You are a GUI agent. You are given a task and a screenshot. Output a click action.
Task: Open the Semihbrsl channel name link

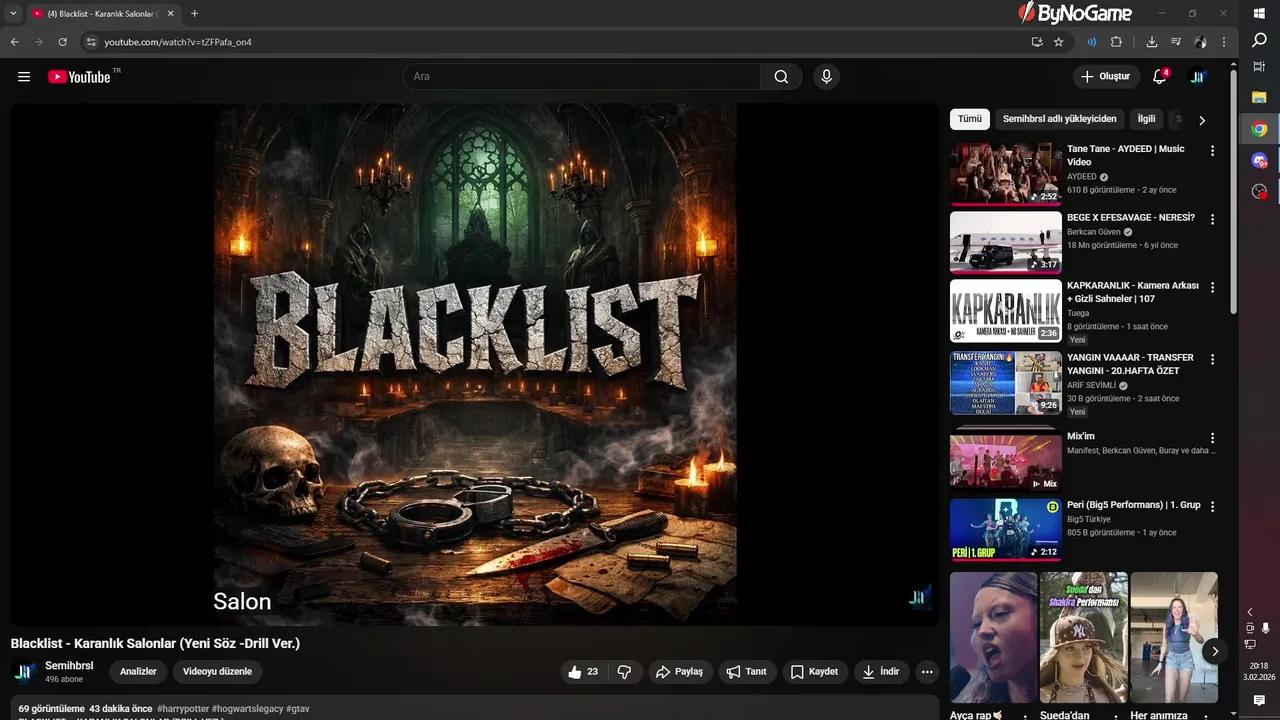pos(69,666)
